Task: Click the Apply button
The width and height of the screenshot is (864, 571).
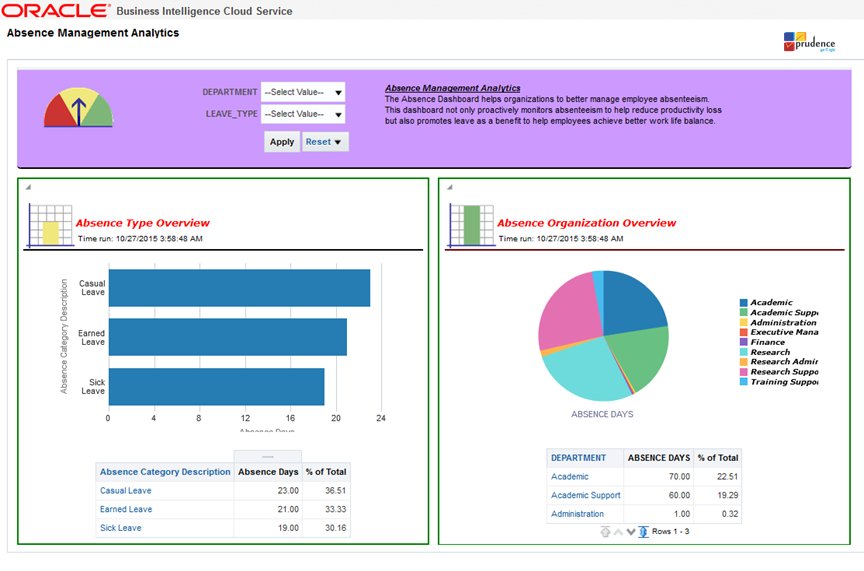Action: pyautogui.click(x=282, y=142)
